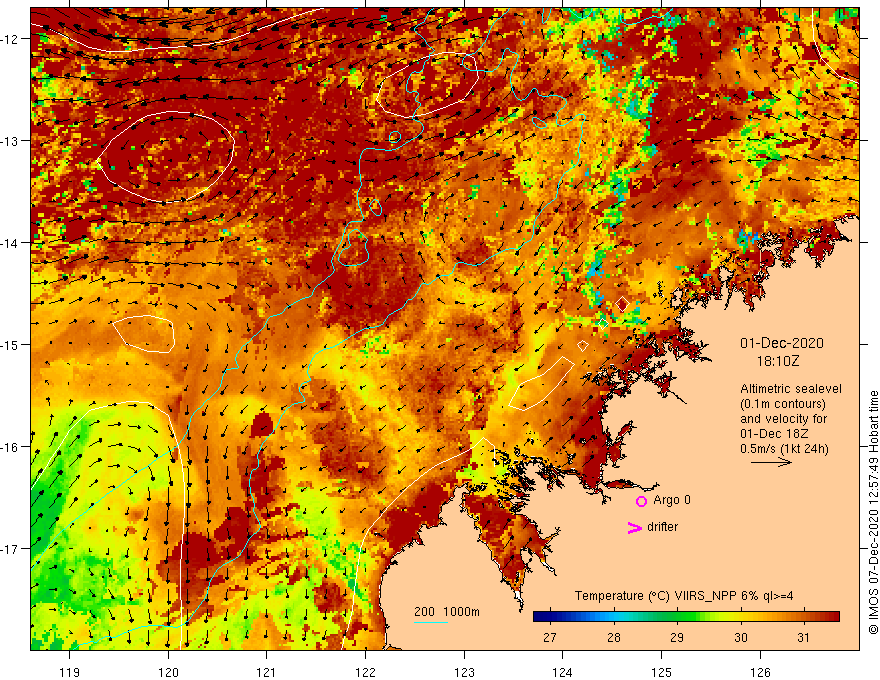Viewport: 880px width, 680px height.
Task: Click the temperature color bar
Action: 686,617
